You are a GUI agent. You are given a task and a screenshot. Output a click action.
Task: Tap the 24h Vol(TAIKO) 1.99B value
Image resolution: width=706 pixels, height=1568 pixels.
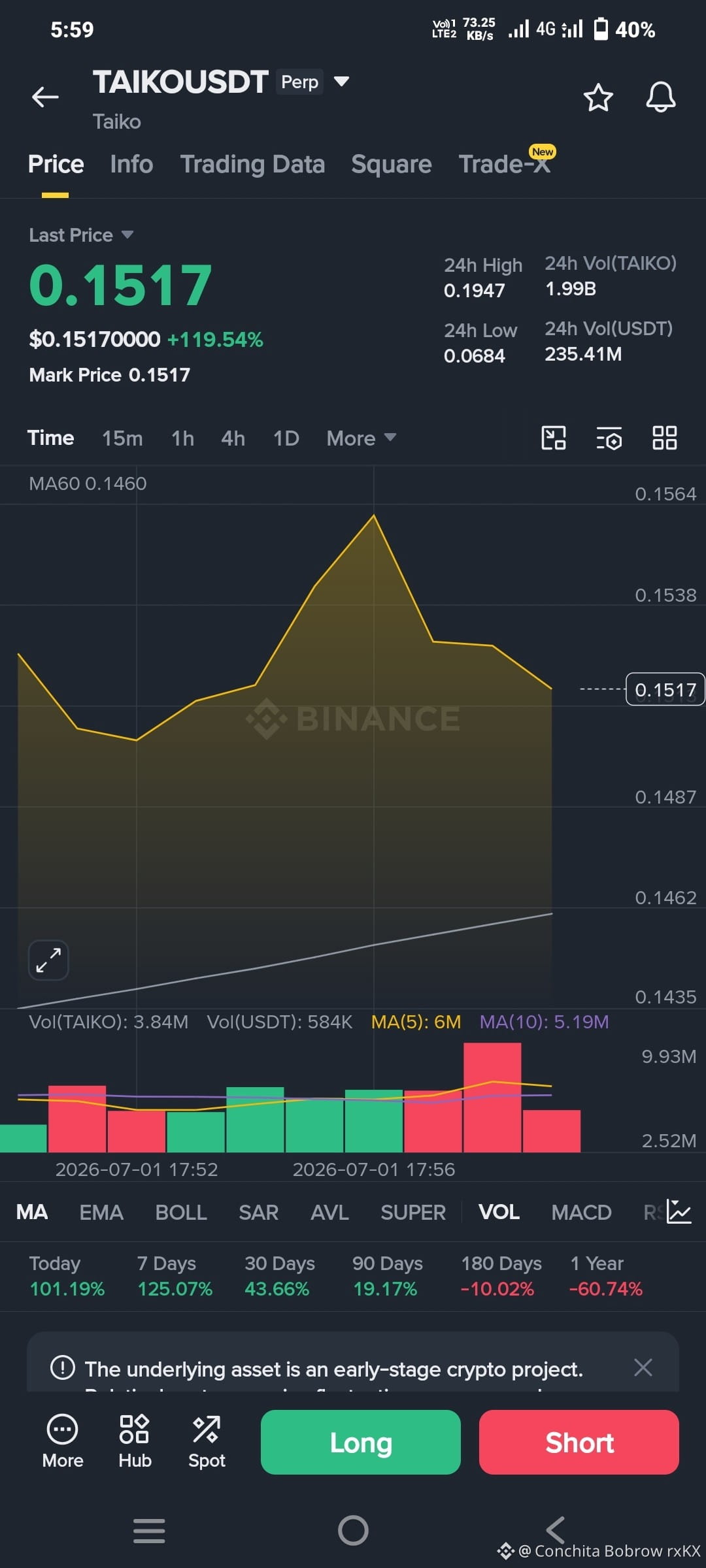(x=571, y=288)
